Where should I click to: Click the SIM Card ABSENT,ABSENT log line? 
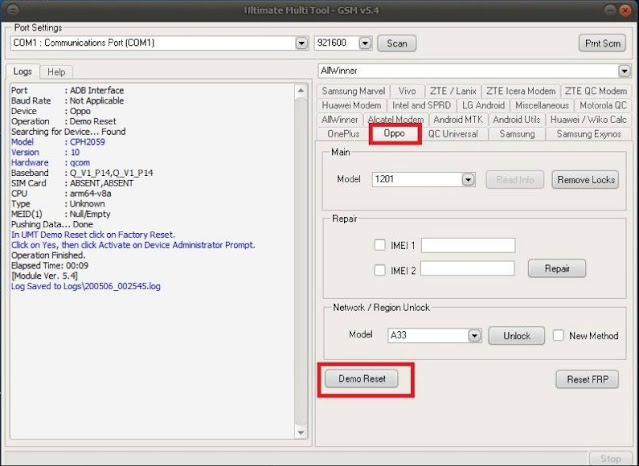pyautogui.click(x=72, y=183)
